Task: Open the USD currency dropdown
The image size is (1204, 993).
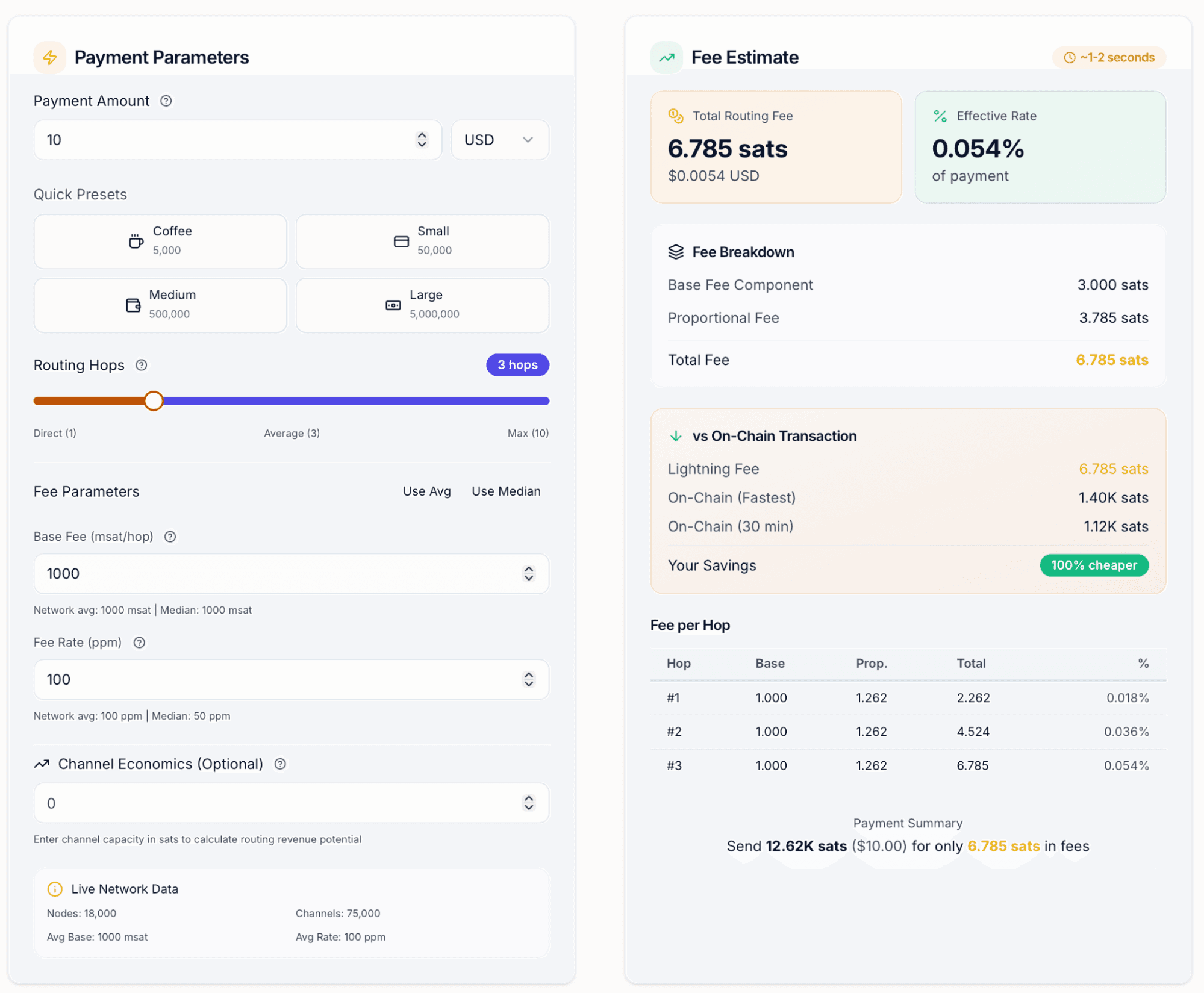Action: pyautogui.click(x=500, y=140)
